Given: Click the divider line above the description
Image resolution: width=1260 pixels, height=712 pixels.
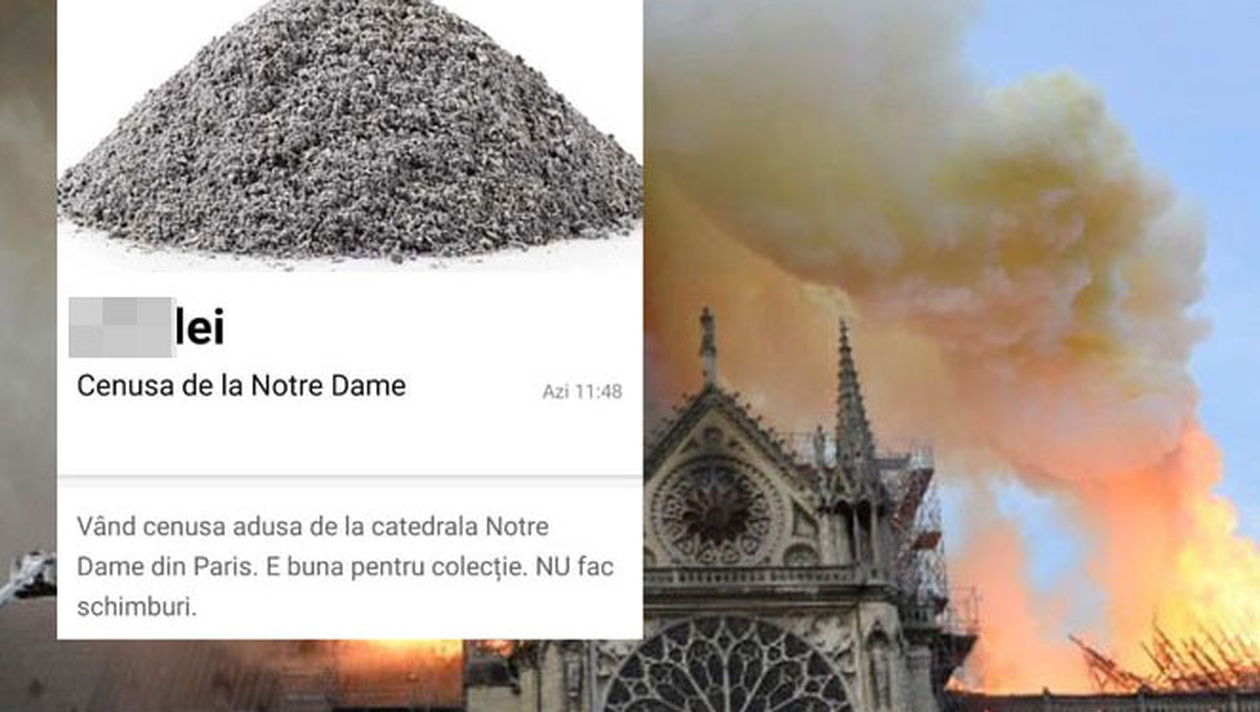Looking at the screenshot, I should (x=349, y=477).
